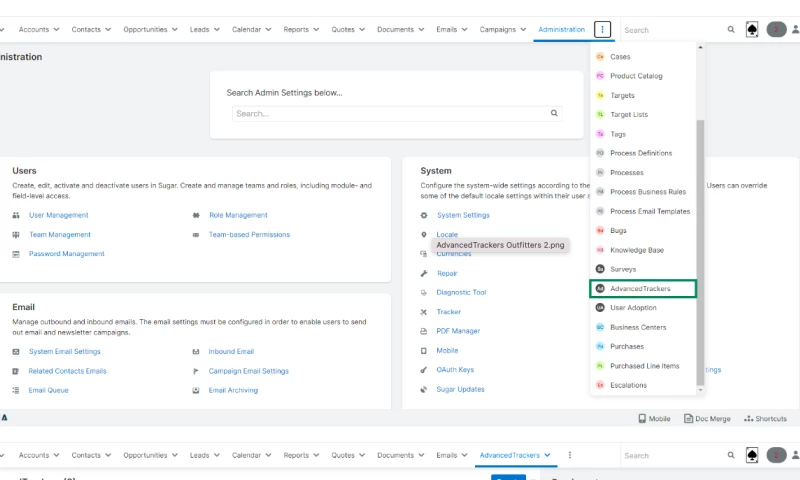Choose Purchased Line Items from modules dropdown
This screenshot has height=480, width=800.
(643, 366)
